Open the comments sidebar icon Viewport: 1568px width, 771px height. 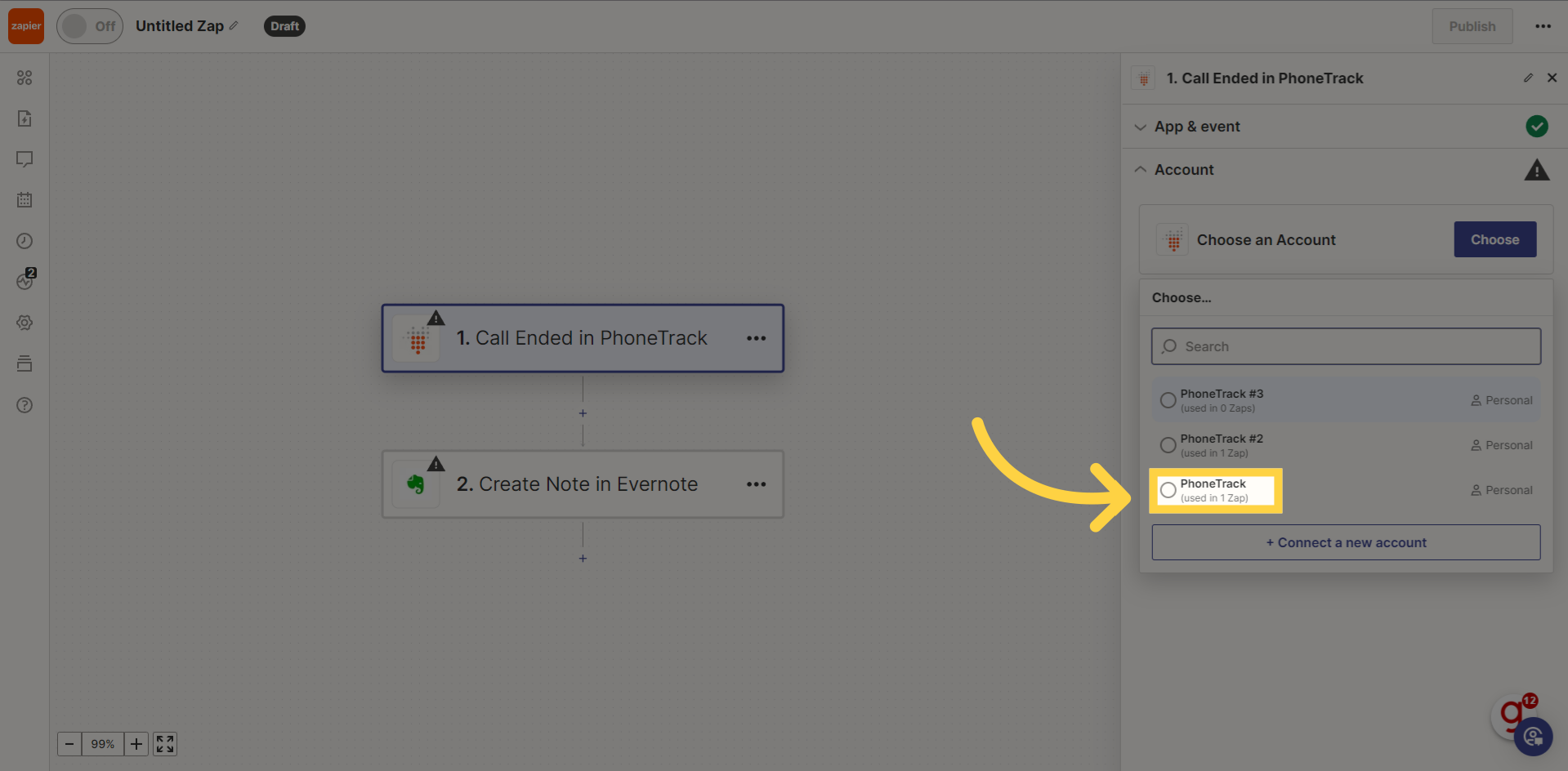(x=25, y=159)
